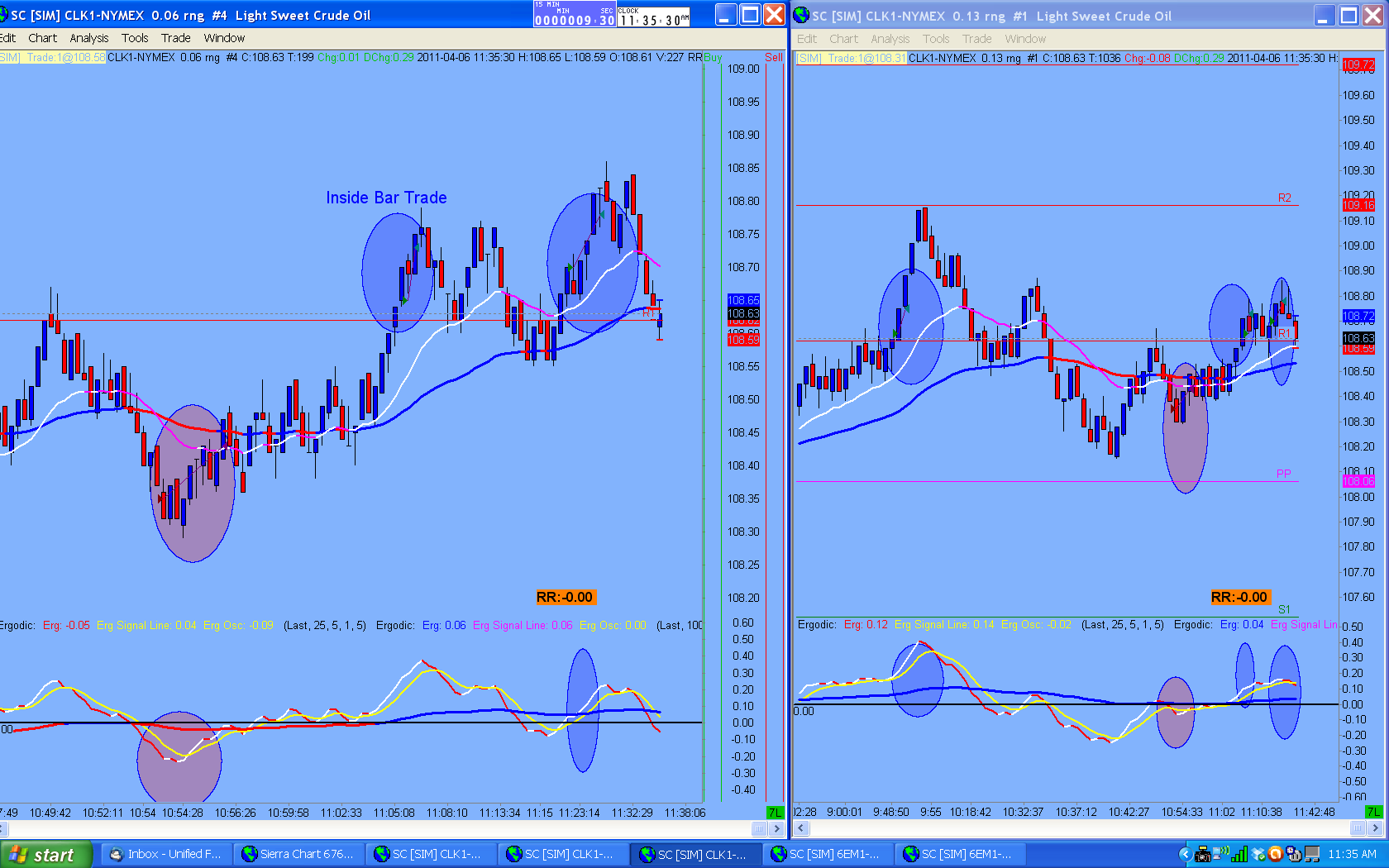Click the green 7L indicator on the right chart
Screen dimensions: 1389x868
[1374, 813]
